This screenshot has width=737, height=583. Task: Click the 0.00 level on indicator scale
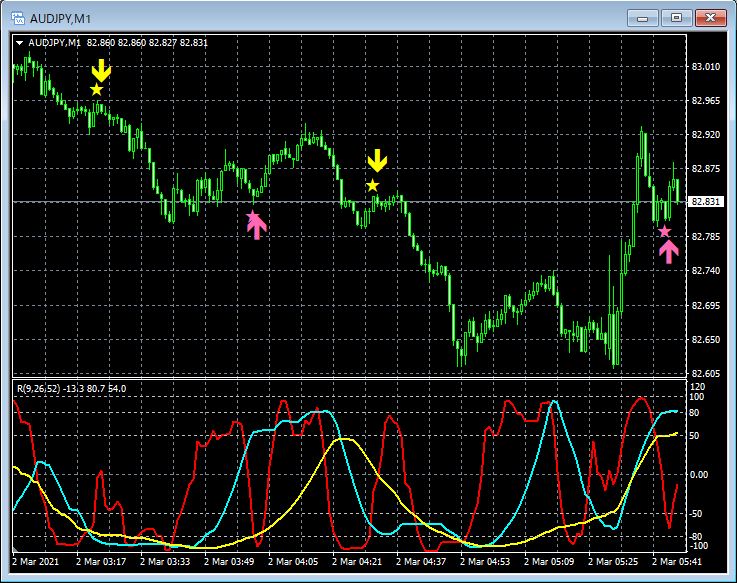(699, 475)
